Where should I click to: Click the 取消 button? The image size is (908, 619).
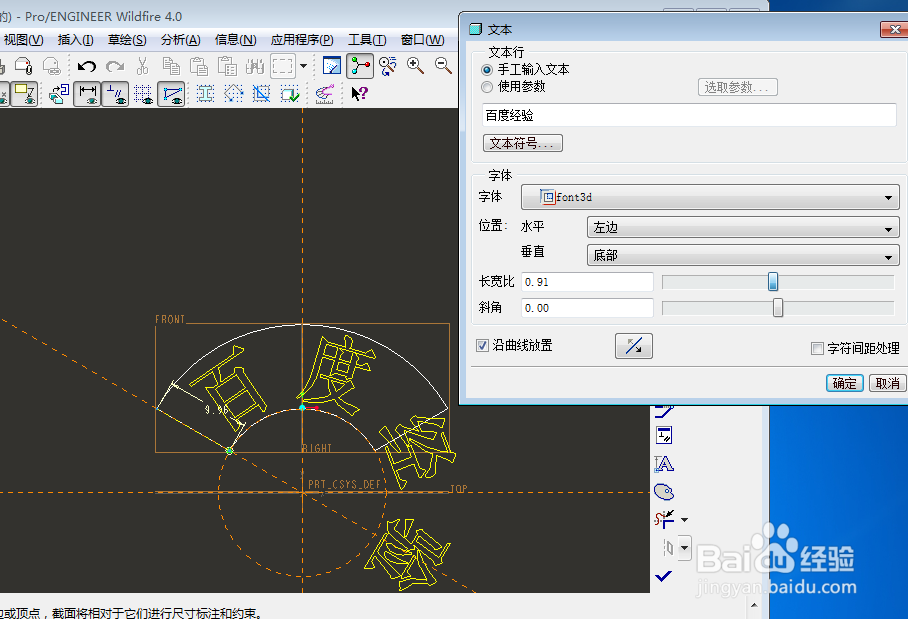coord(887,383)
